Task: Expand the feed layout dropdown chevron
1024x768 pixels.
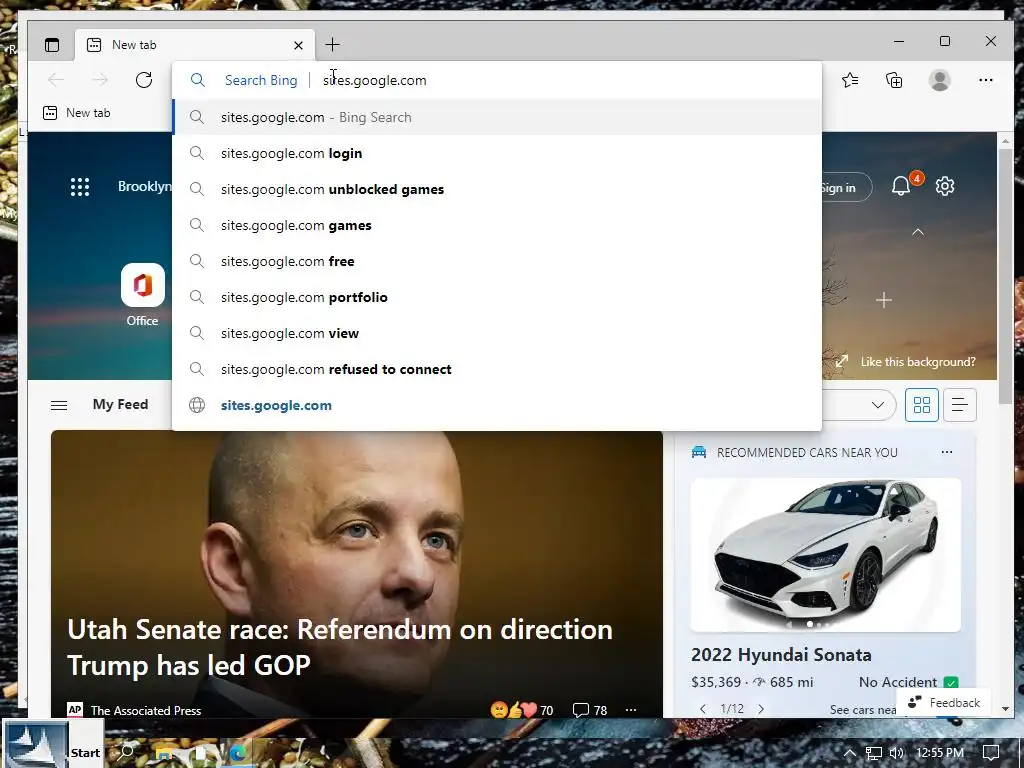Action: click(x=878, y=405)
